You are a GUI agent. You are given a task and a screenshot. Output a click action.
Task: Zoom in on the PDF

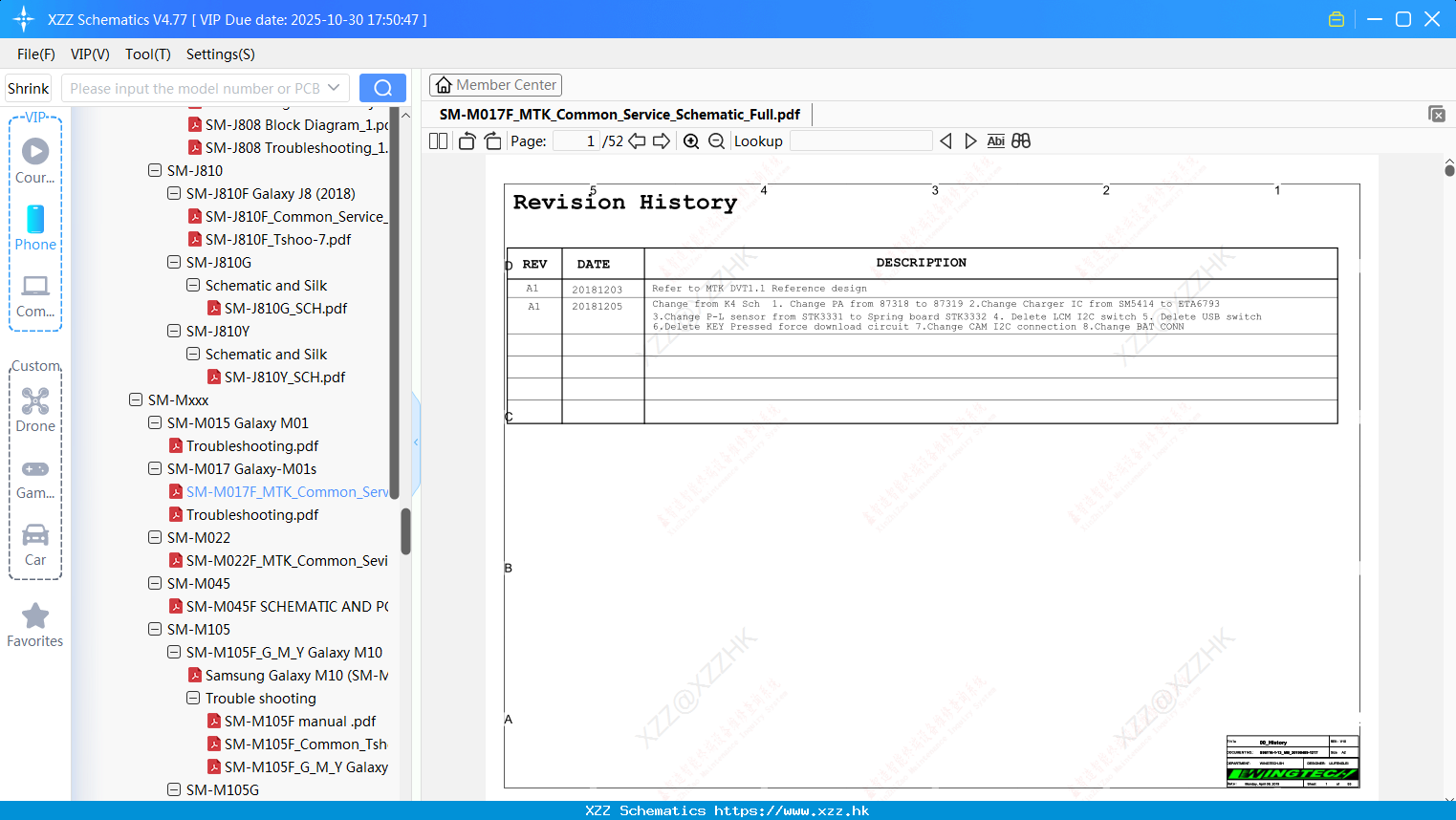(x=691, y=141)
